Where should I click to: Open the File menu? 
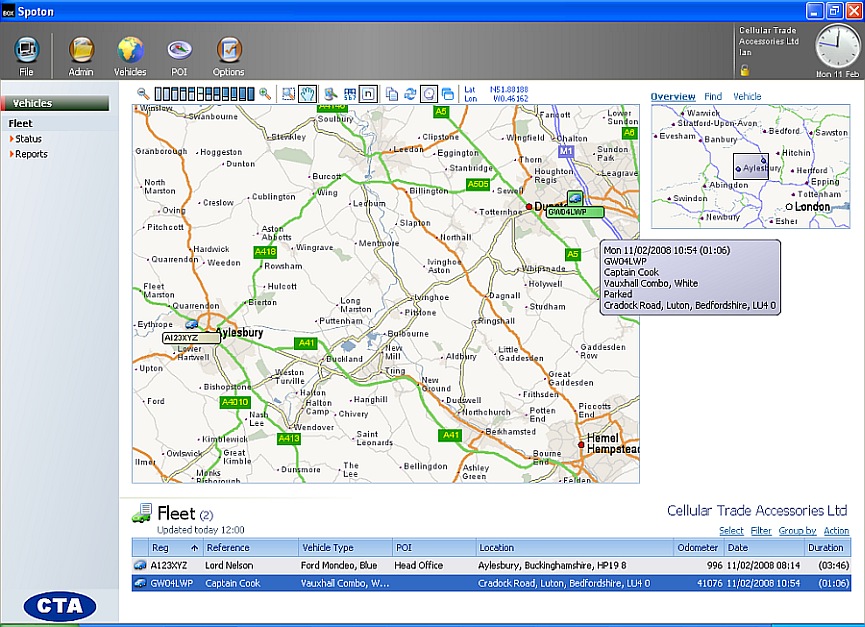tap(26, 56)
